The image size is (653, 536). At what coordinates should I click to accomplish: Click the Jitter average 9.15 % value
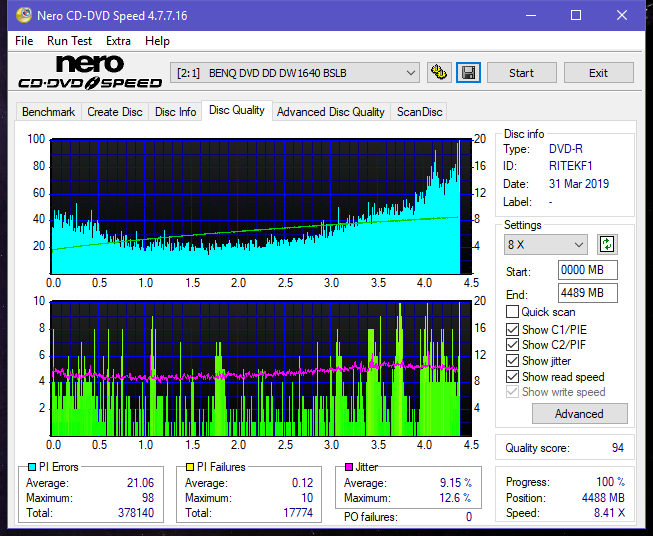click(456, 483)
